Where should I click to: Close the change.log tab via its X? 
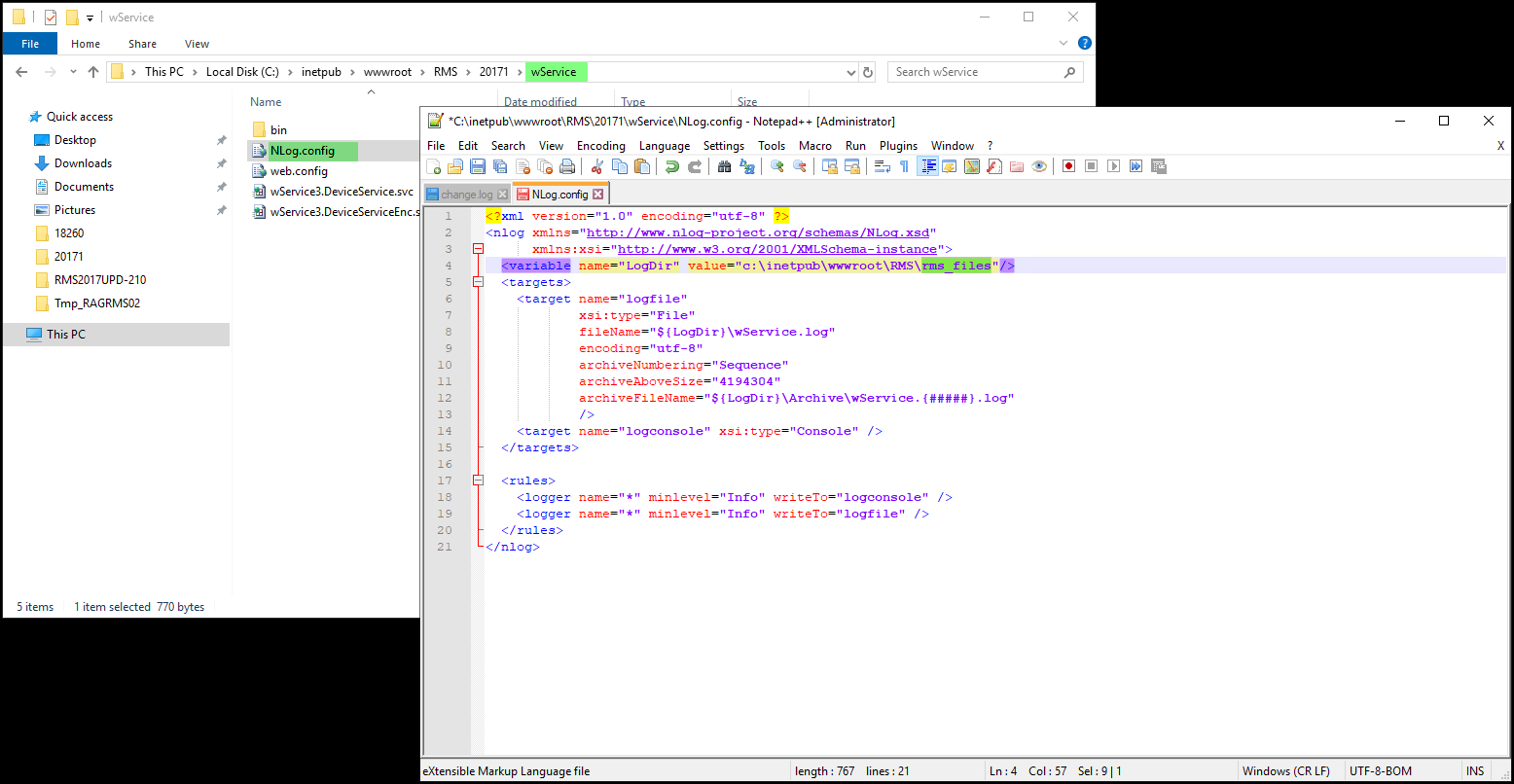502,195
